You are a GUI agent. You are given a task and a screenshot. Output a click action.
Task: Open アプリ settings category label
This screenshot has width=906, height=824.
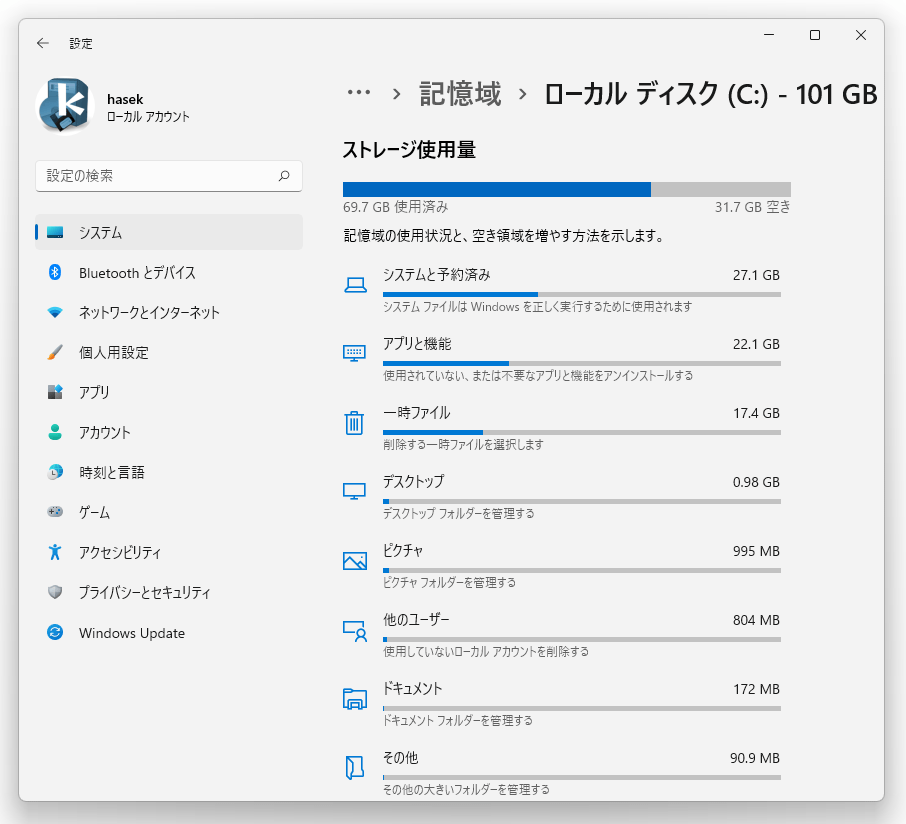[94, 392]
